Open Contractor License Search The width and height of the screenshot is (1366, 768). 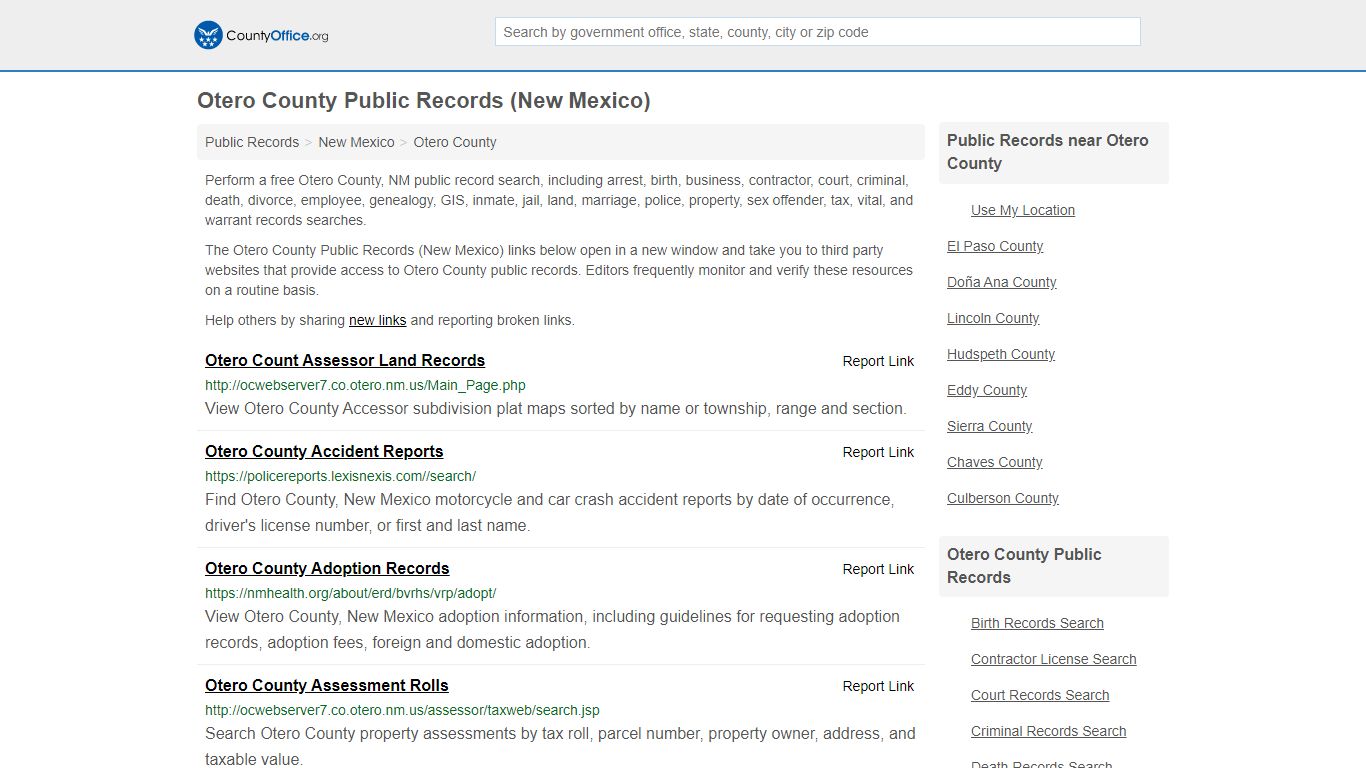(1054, 659)
